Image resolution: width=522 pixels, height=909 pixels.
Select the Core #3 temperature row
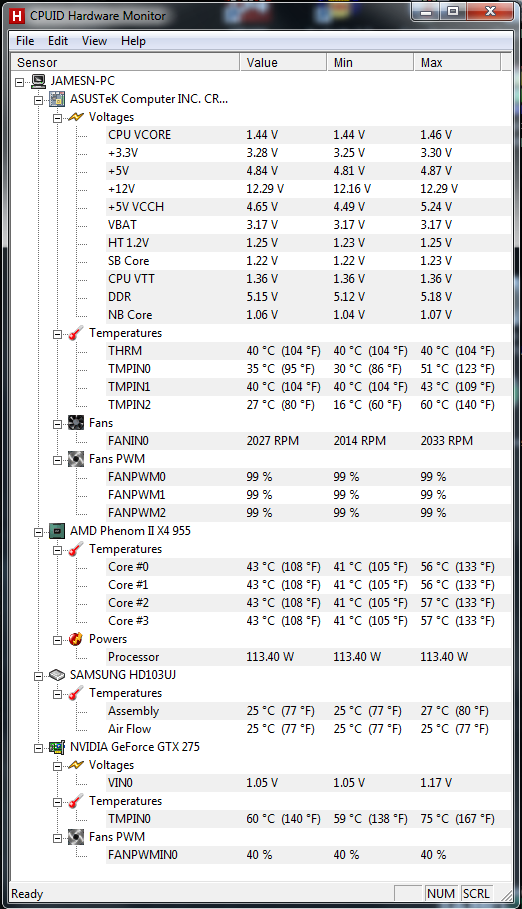pyautogui.click(x=309, y=621)
